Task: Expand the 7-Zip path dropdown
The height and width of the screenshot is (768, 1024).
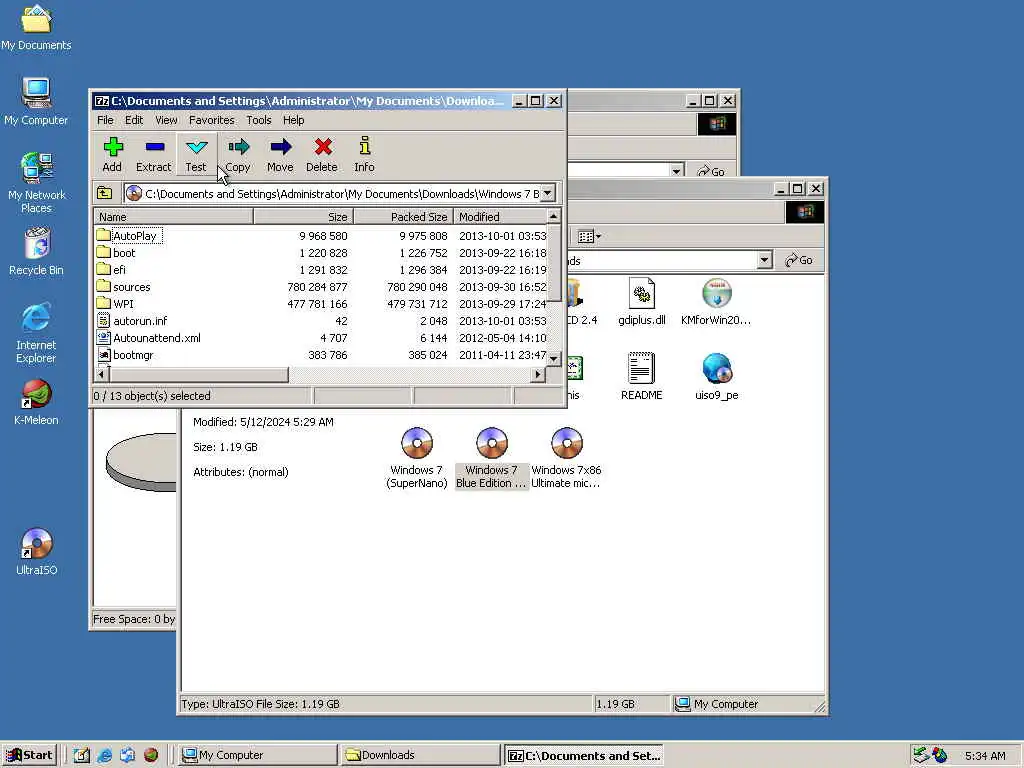Action: 547,193
